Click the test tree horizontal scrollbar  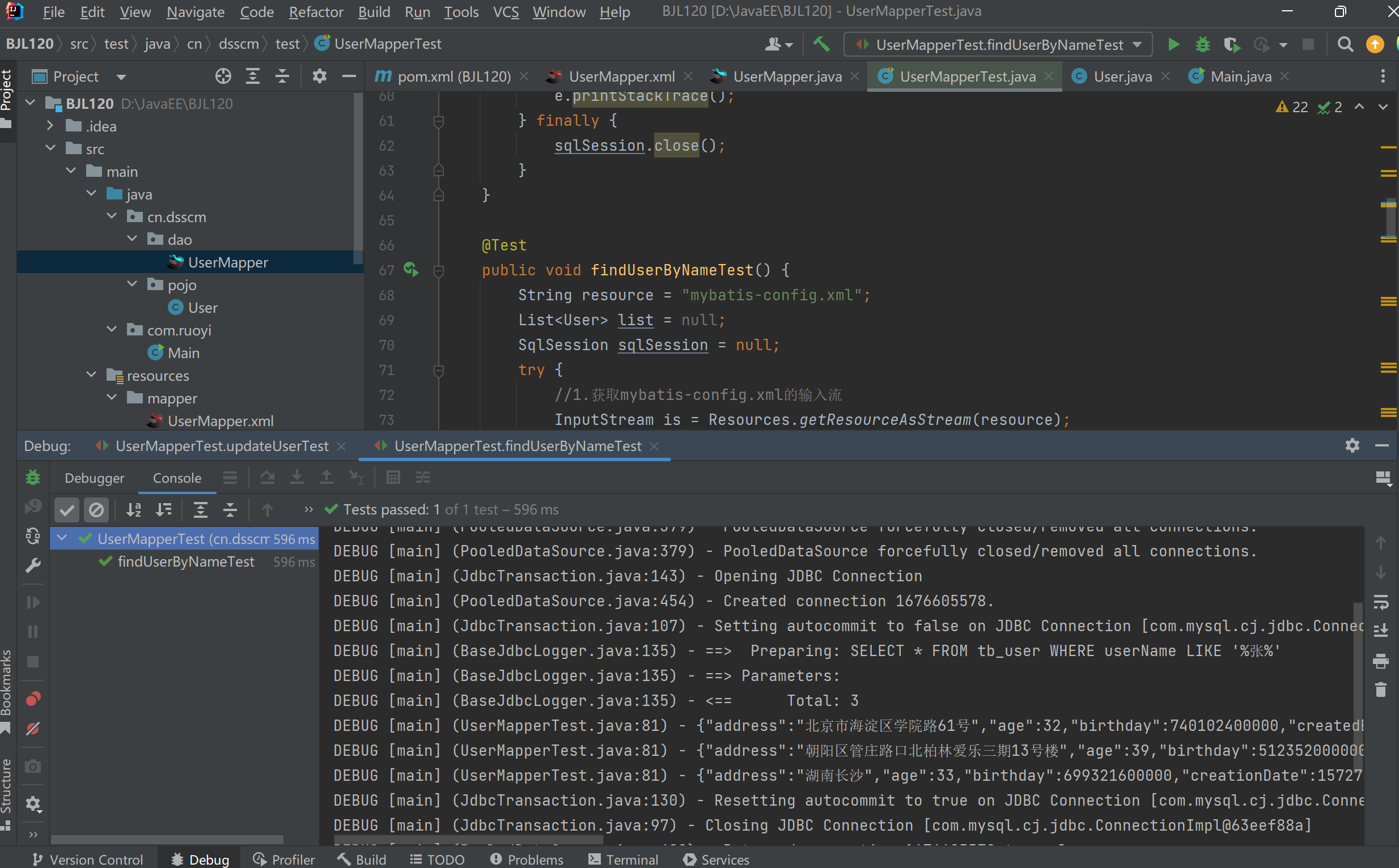click(x=167, y=839)
